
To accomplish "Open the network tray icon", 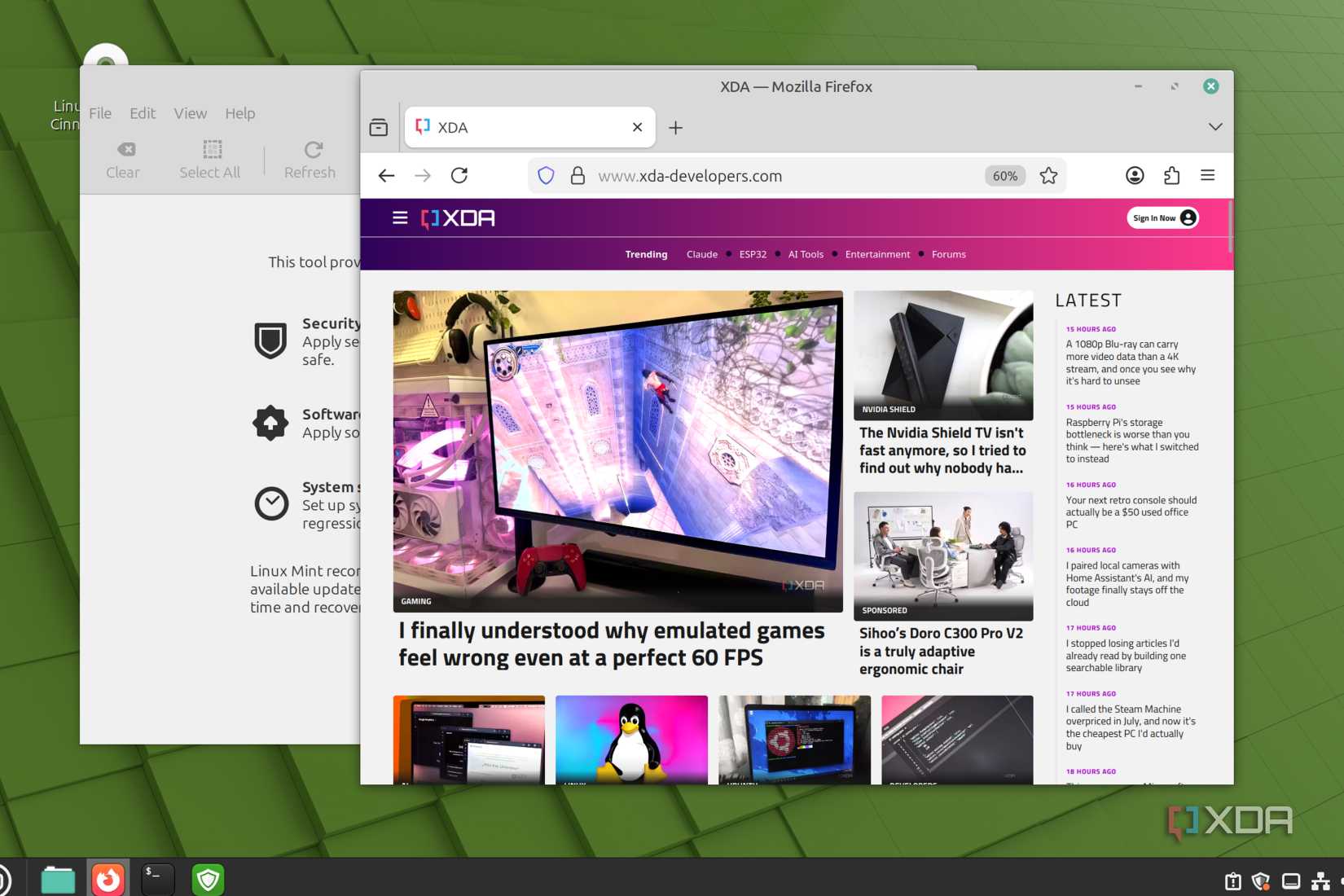I will (x=1320, y=881).
